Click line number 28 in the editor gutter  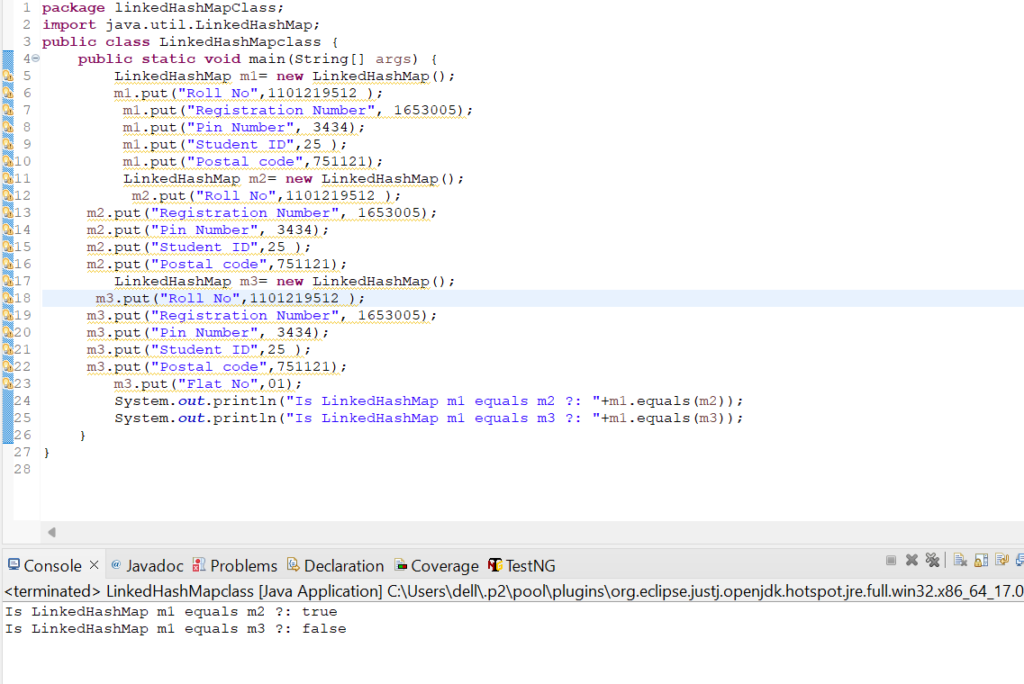click(x=22, y=469)
